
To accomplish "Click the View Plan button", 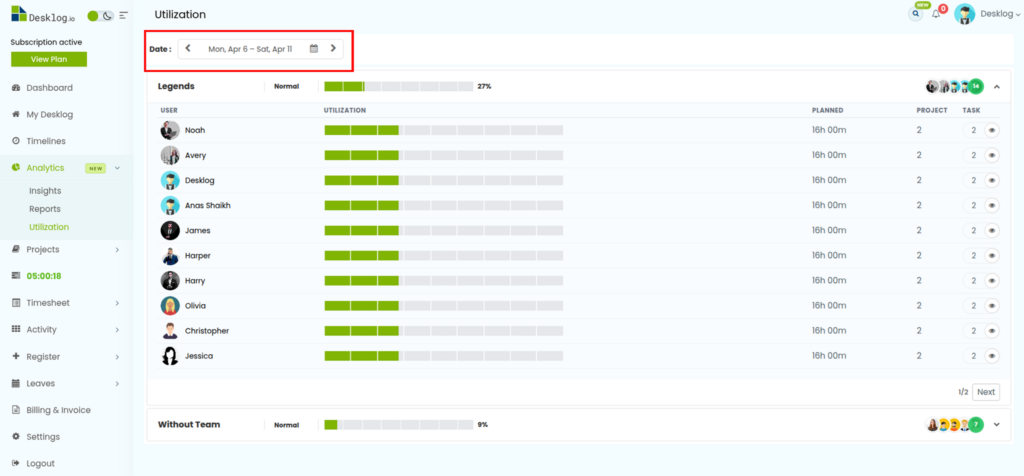I will pyautogui.click(x=48, y=59).
